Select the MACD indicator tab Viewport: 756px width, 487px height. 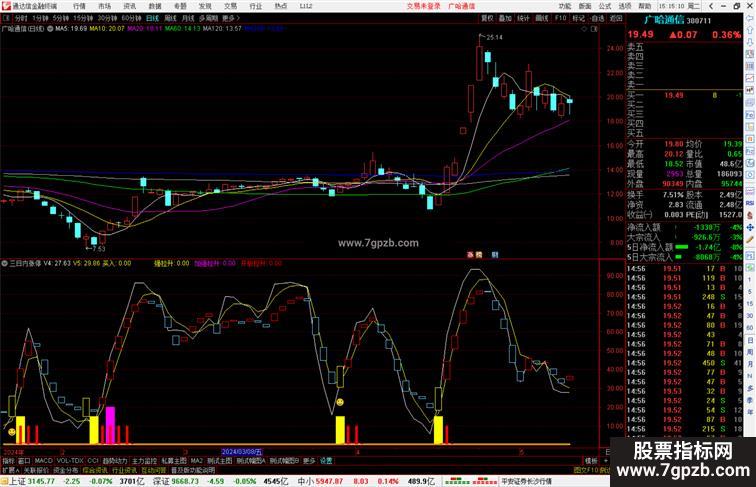click(43, 461)
